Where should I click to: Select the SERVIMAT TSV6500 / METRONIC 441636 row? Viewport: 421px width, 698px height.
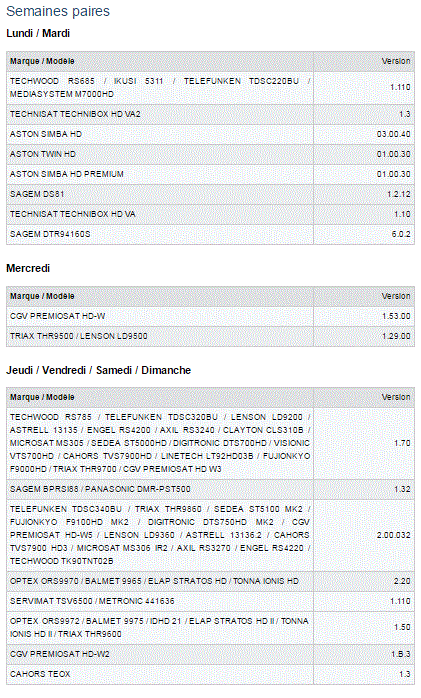coord(210,601)
